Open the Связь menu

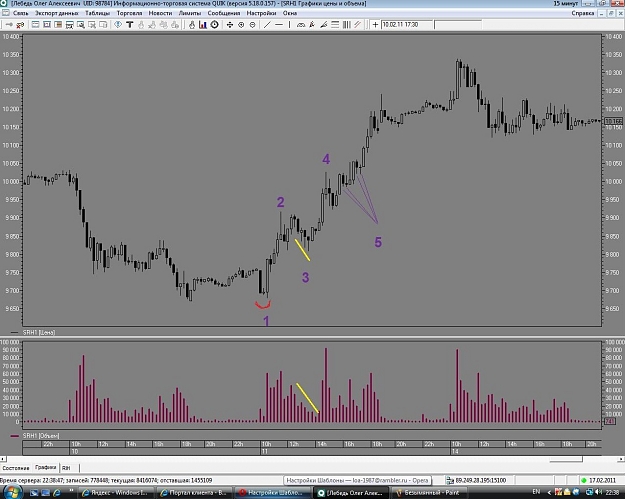coord(21,13)
